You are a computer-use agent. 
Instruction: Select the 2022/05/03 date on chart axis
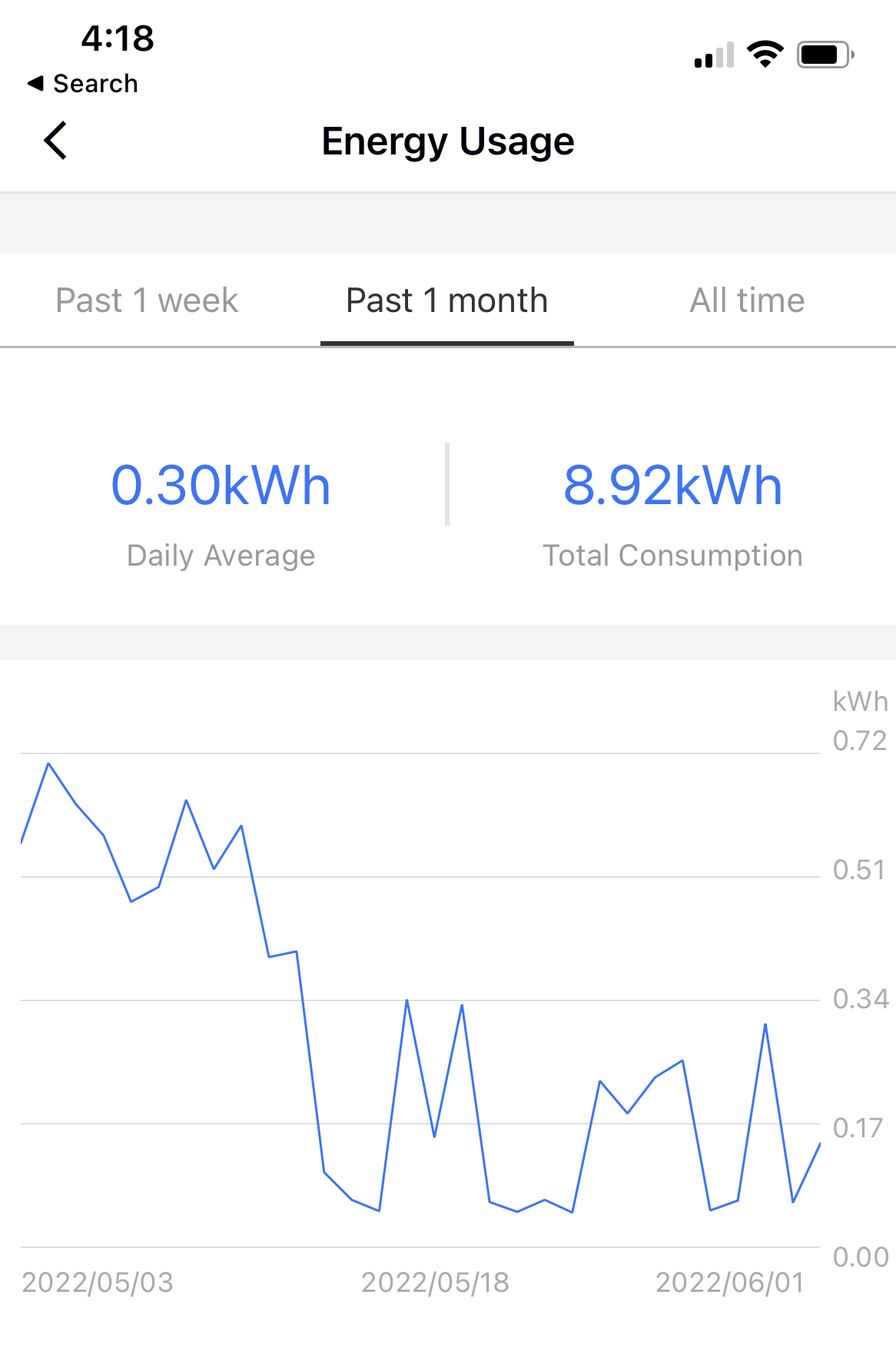(98, 1283)
